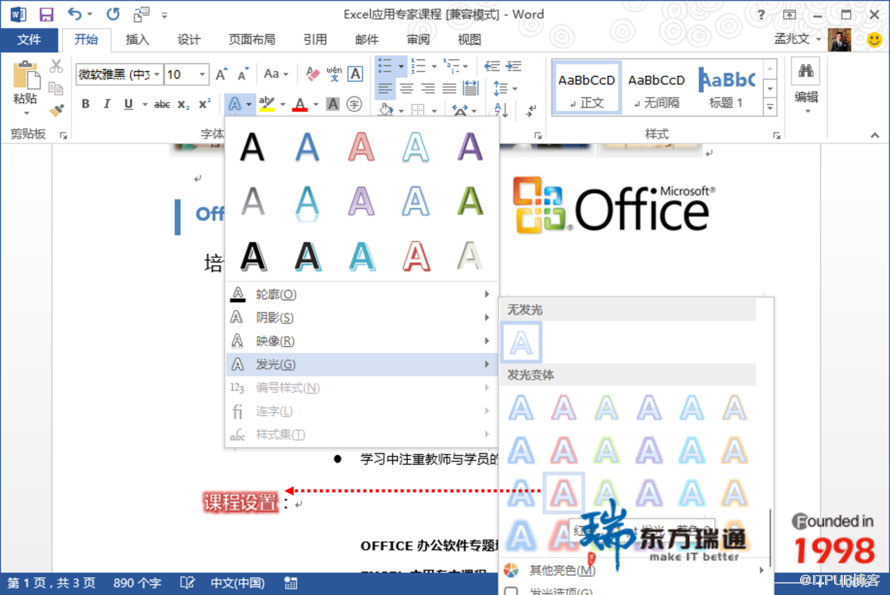Select the 无间隔 style

point(656,89)
